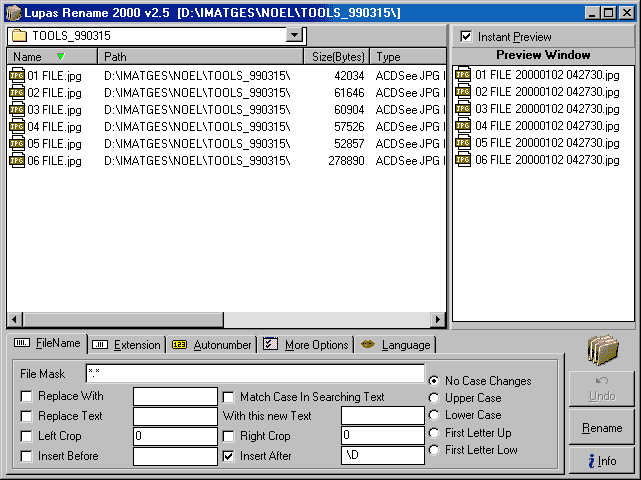Select the 03 FILE.jpg file icon
The width and height of the screenshot is (641, 480).
(17, 109)
